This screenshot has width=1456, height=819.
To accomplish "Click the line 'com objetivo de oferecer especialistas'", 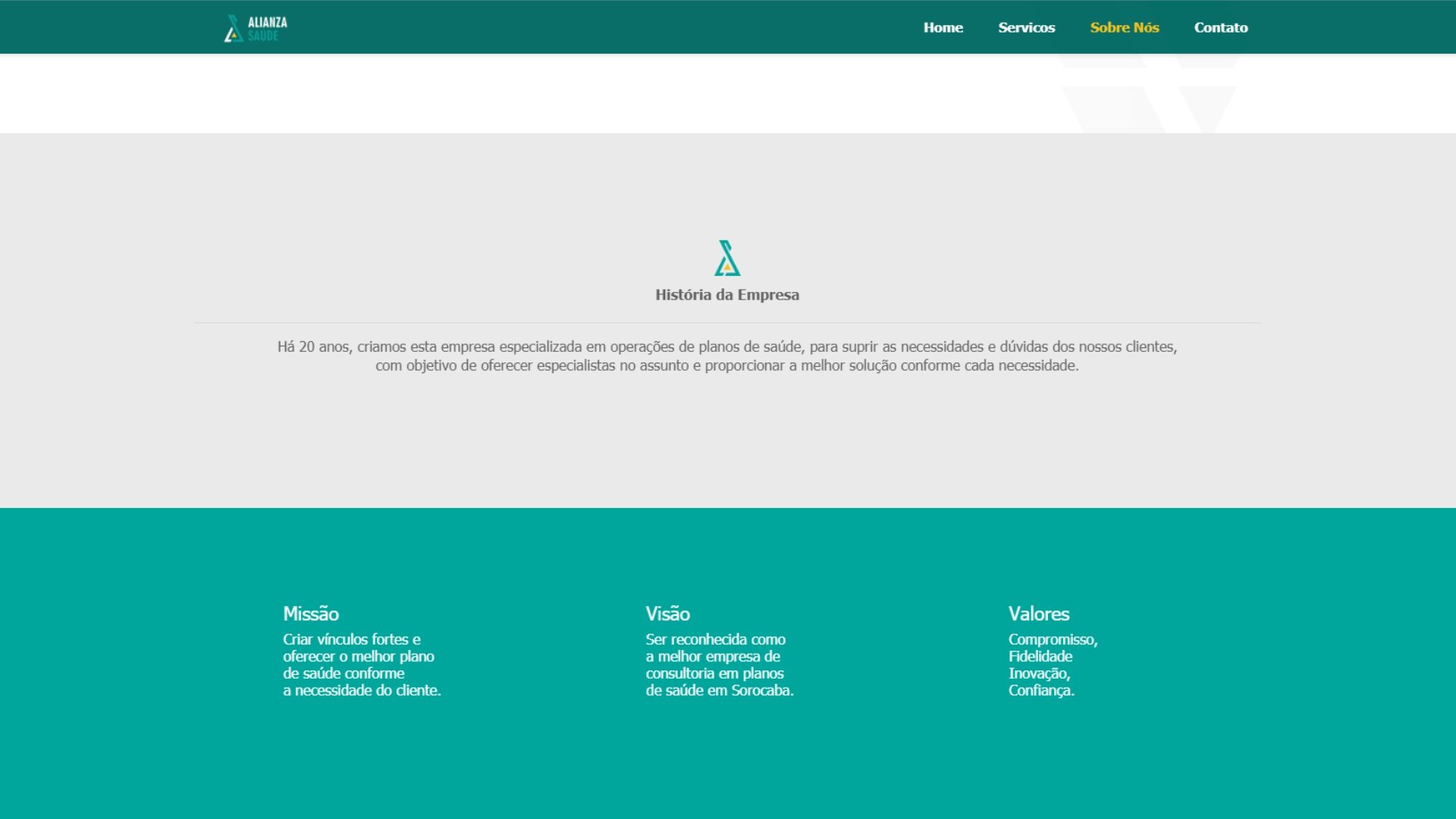I will [727, 366].
